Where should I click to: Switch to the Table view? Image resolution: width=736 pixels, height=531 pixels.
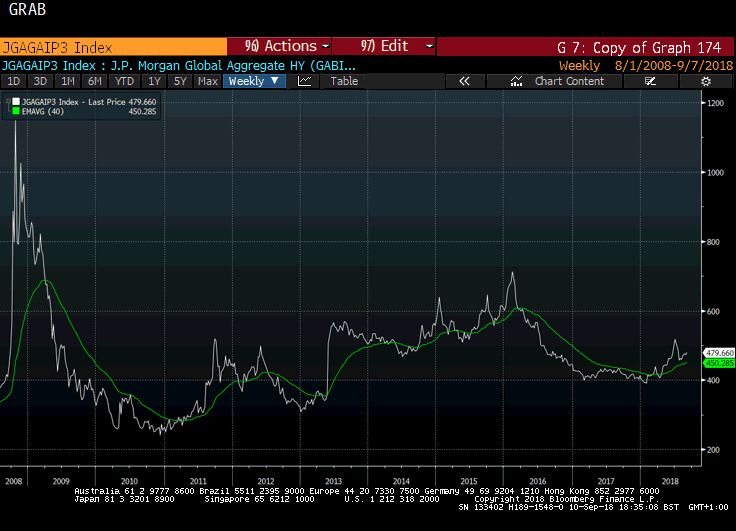point(344,81)
